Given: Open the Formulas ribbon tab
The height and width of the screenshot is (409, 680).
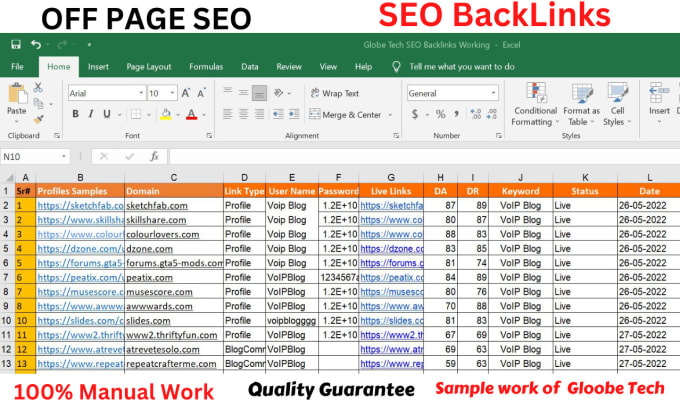Looking at the screenshot, I should click(206, 67).
